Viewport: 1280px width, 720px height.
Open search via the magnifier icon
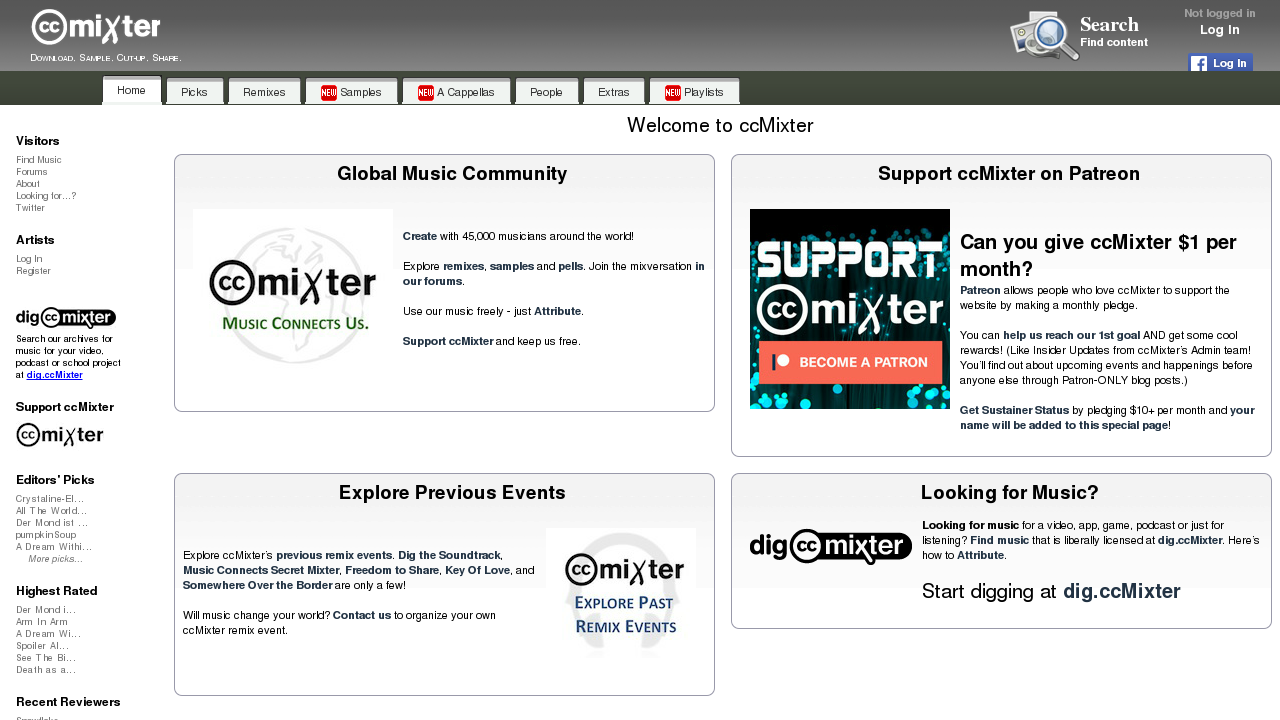pos(1044,36)
